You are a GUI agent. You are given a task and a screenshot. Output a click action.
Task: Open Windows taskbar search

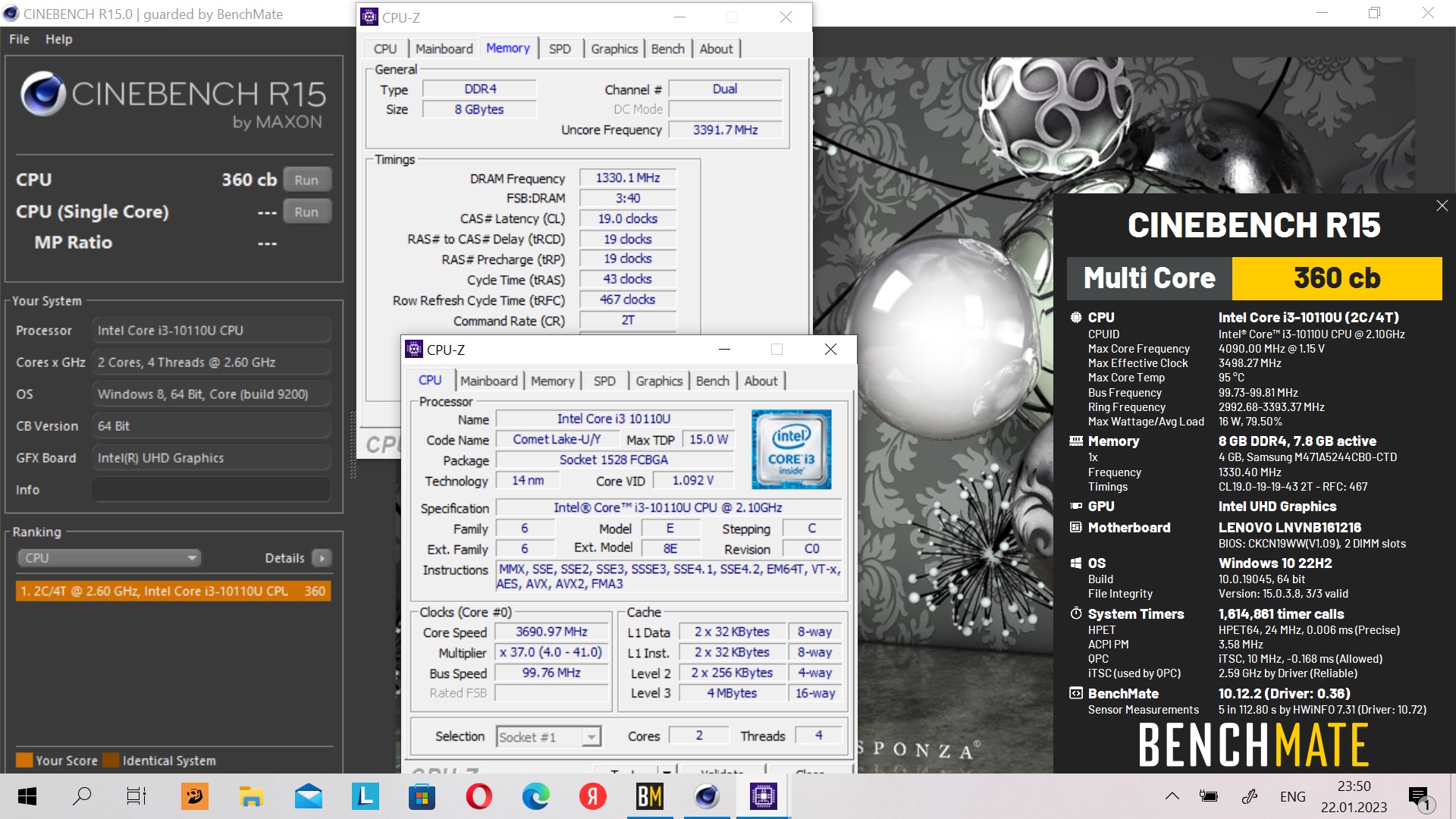[82, 796]
